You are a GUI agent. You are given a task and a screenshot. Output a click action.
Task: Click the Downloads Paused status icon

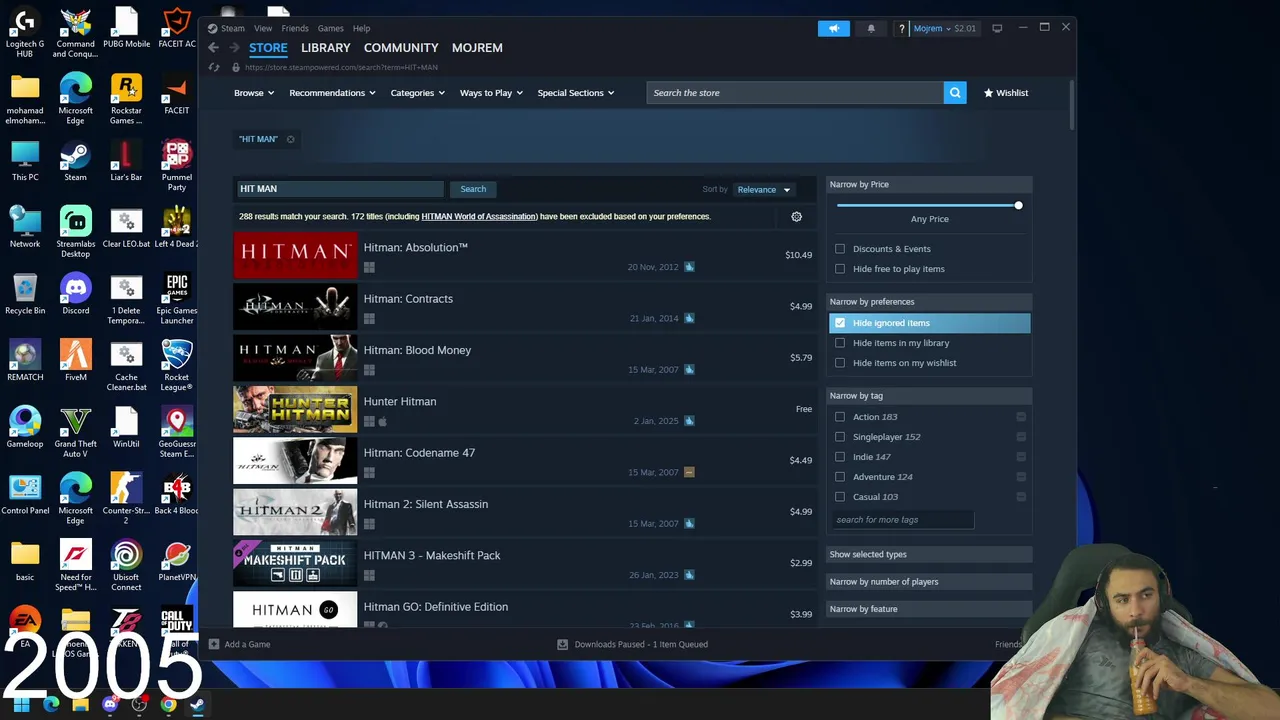[x=563, y=644]
